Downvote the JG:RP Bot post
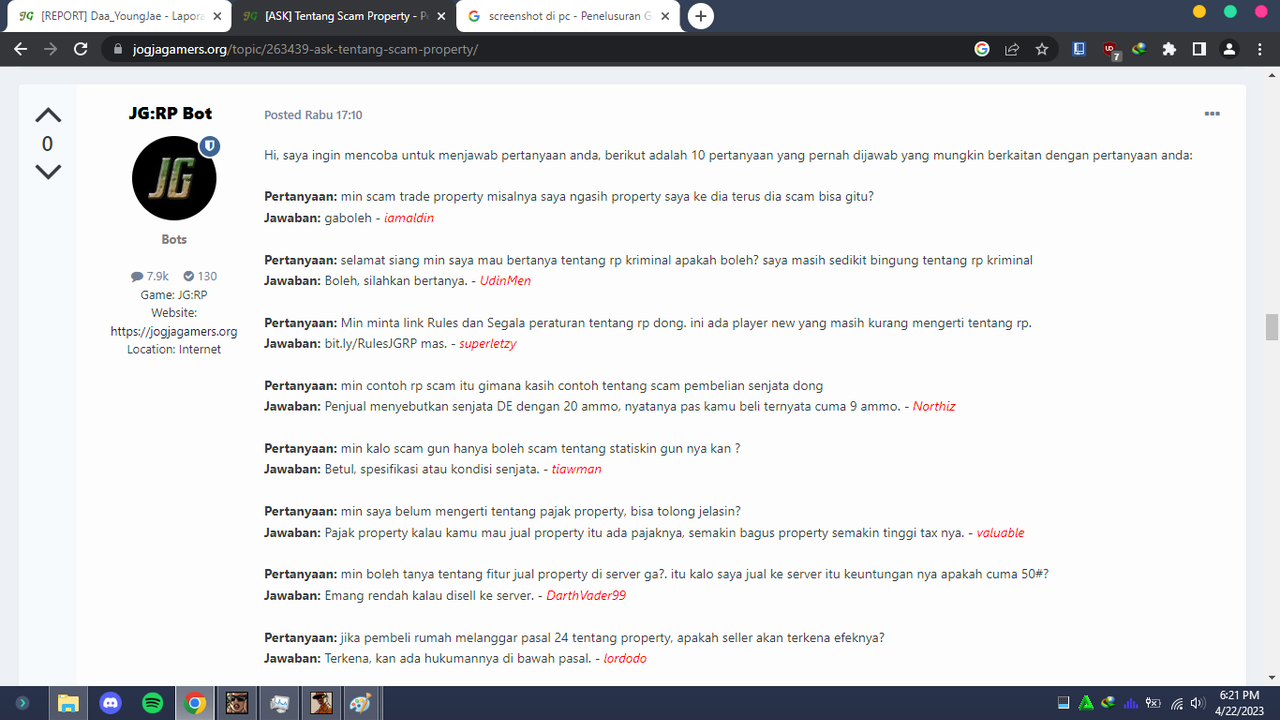Image resolution: width=1280 pixels, height=720 pixels. tap(48, 172)
